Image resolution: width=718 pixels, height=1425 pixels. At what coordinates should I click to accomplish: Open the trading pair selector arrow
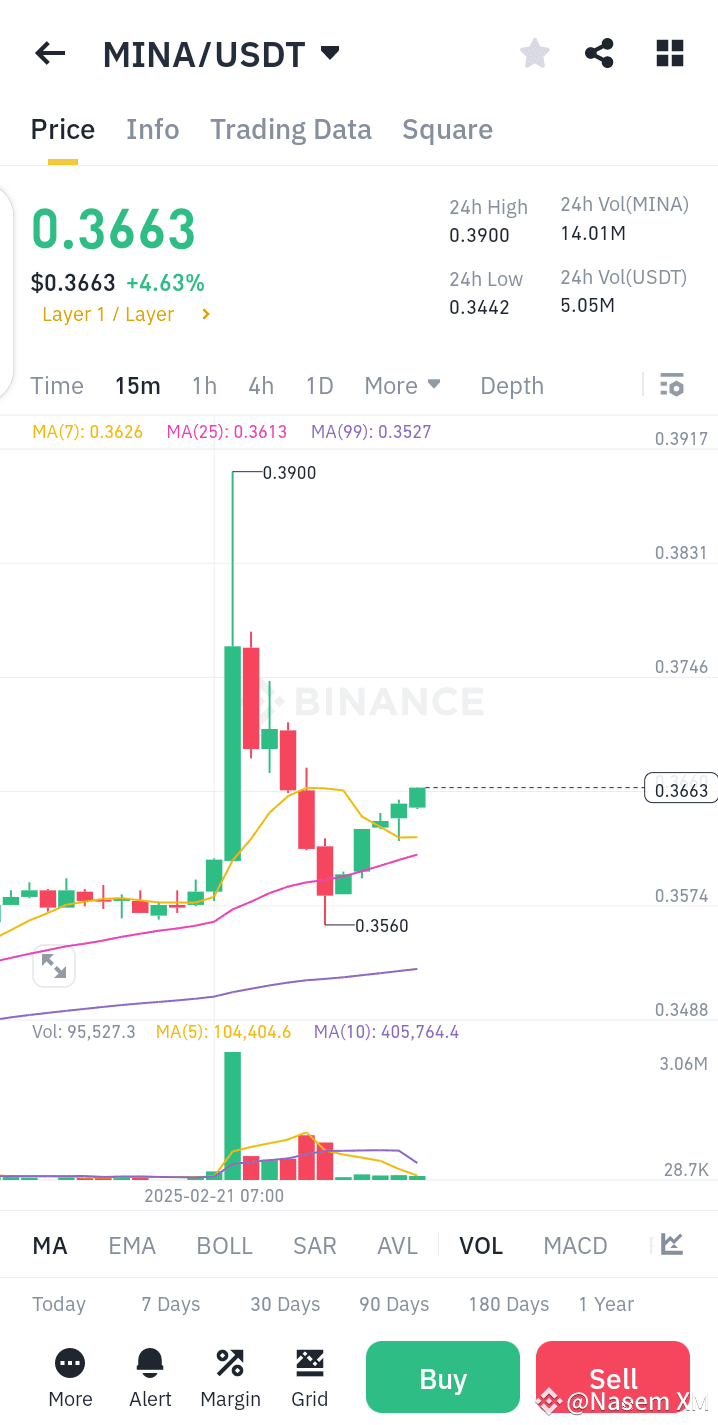330,54
